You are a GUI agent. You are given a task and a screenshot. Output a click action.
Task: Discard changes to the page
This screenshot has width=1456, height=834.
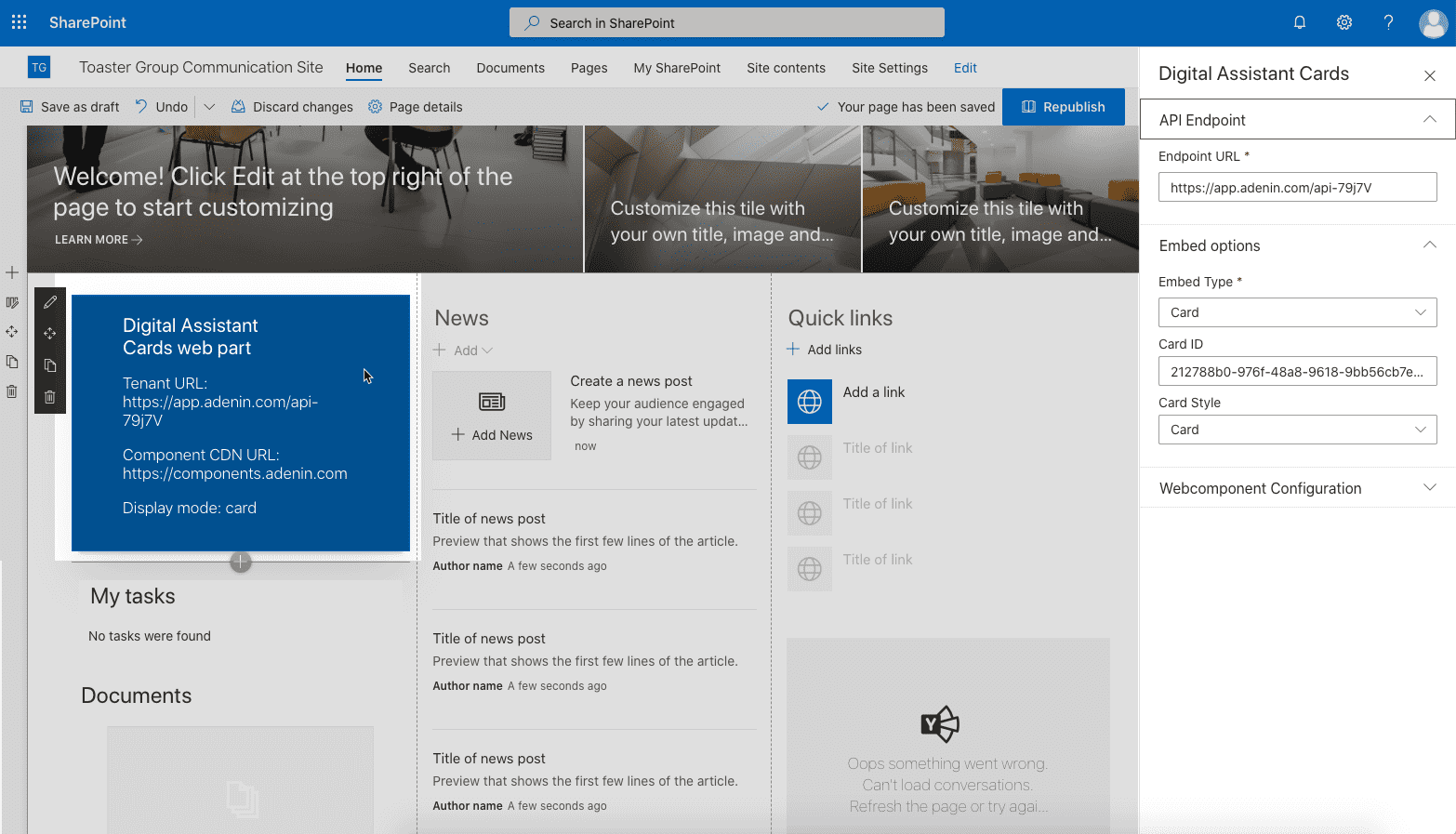292,107
